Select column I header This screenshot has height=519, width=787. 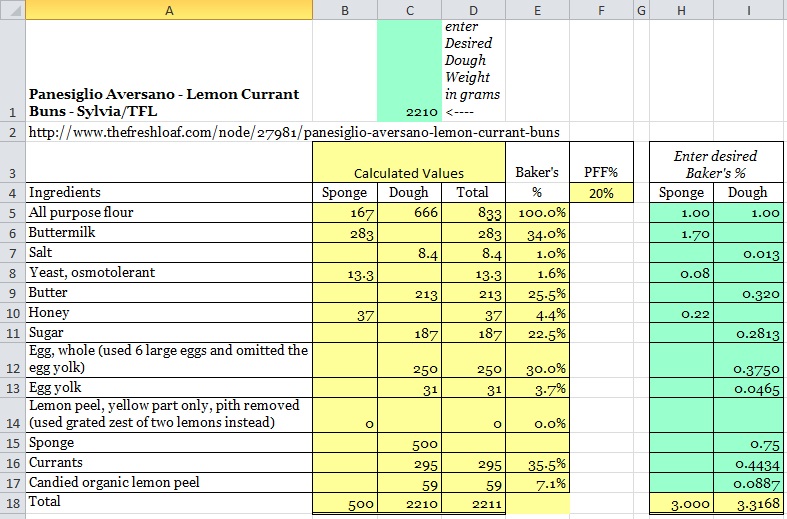747,10
